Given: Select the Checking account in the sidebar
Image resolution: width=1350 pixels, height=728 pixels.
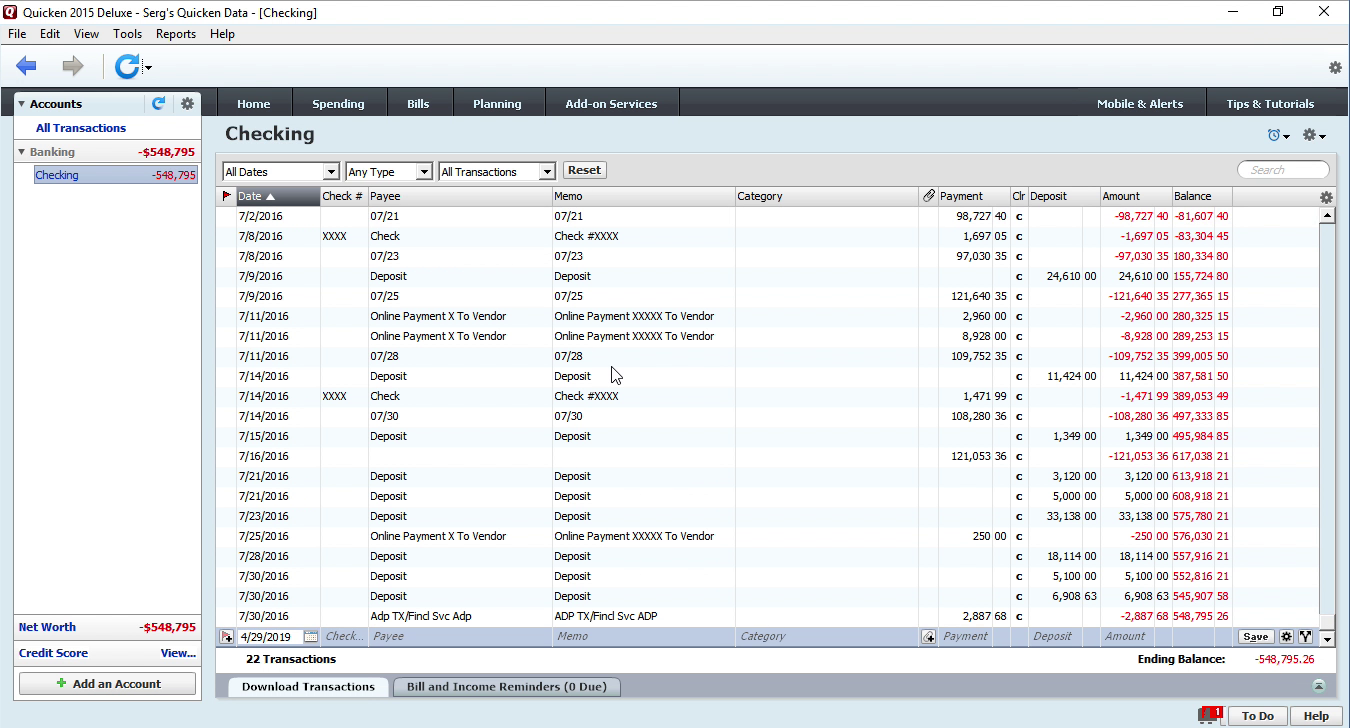Looking at the screenshot, I should pos(116,175).
